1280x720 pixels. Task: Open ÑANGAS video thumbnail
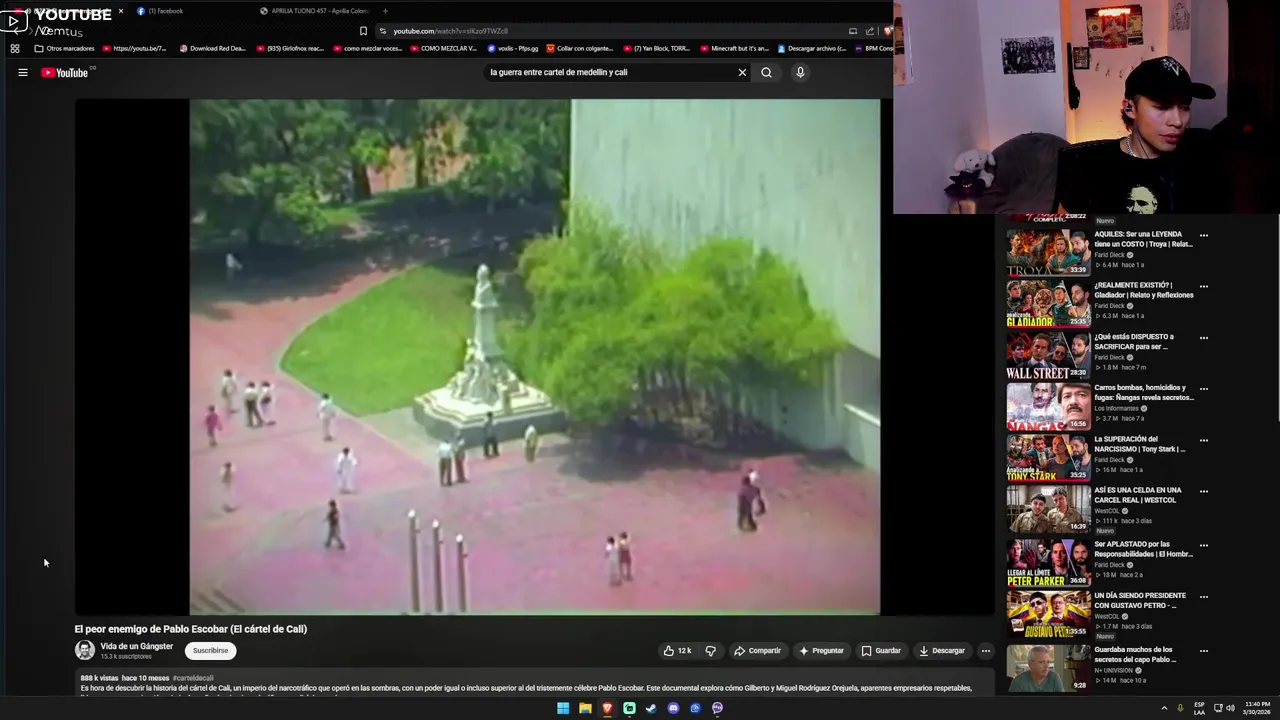point(1048,407)
